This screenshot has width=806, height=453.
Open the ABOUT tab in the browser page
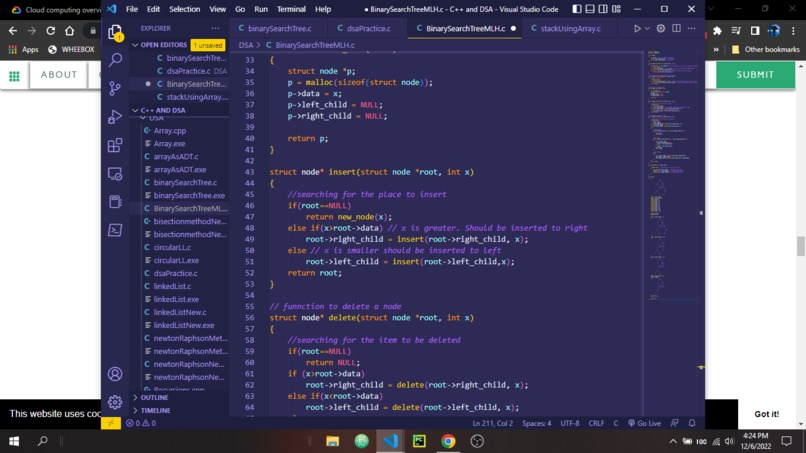[59, 75]
